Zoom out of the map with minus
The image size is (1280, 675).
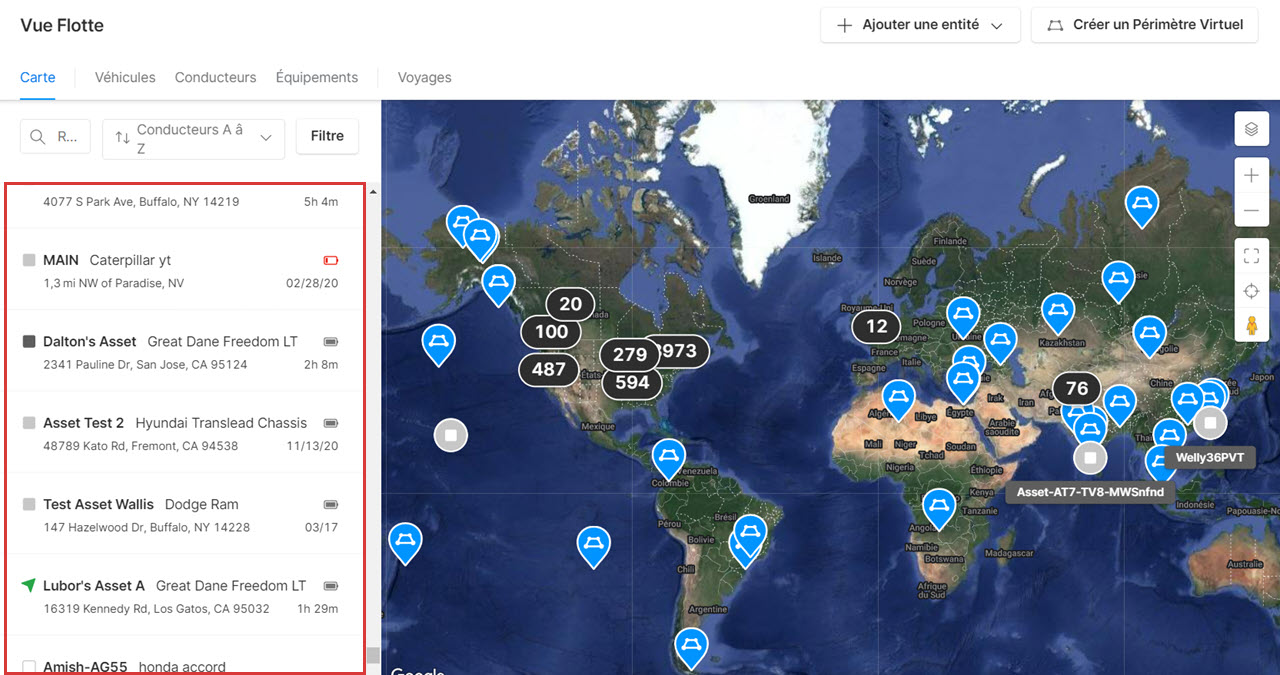1250,211
